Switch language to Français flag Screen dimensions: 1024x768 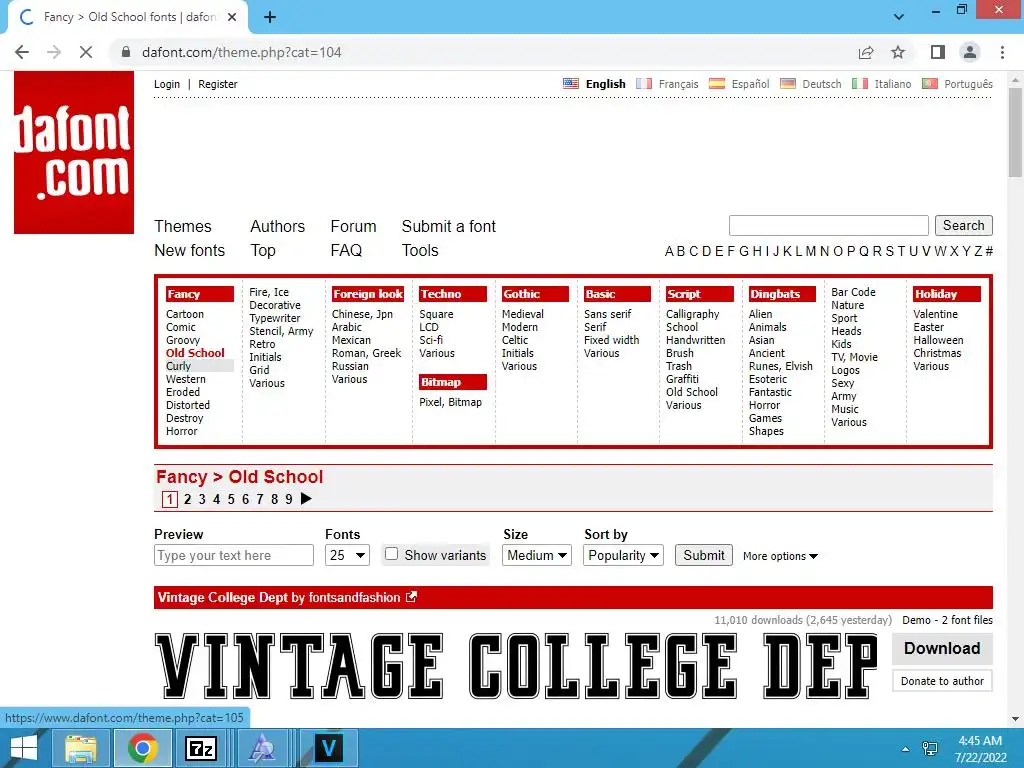[644, 84]
